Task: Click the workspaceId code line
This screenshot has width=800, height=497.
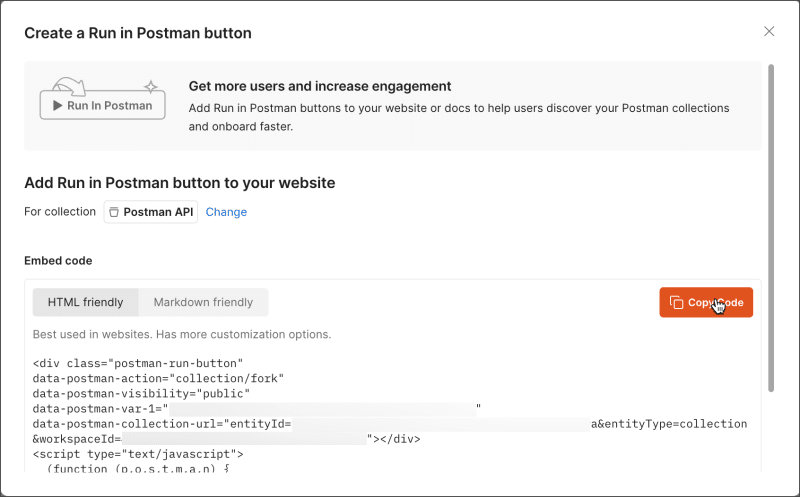Action: [78, 439]
